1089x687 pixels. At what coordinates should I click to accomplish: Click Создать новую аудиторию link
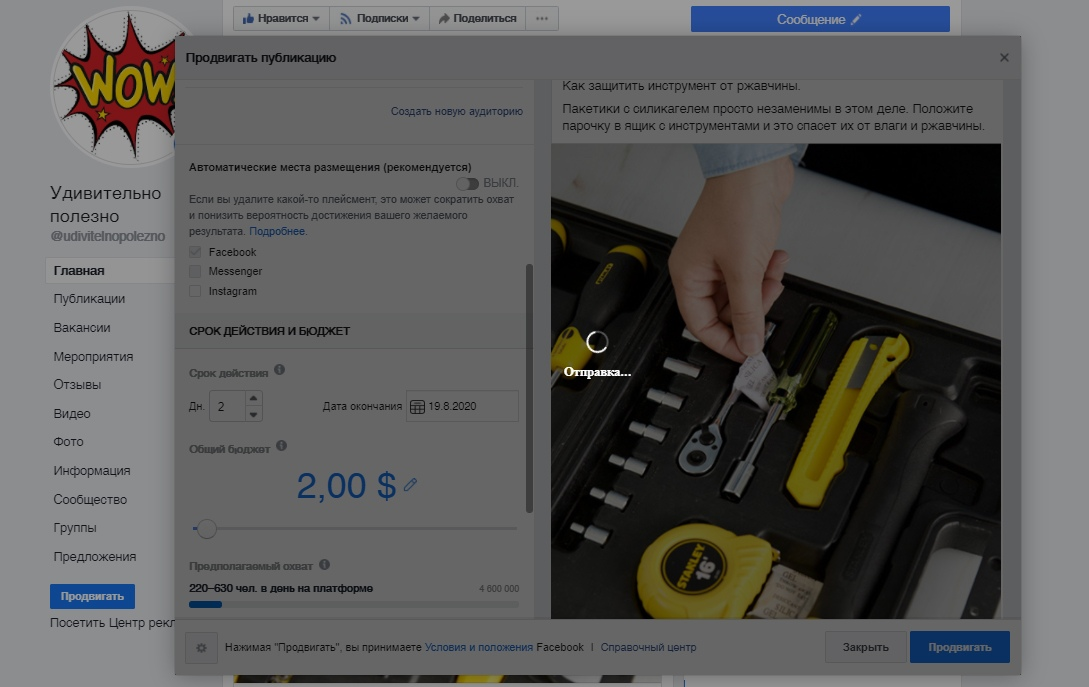point(456,111)
